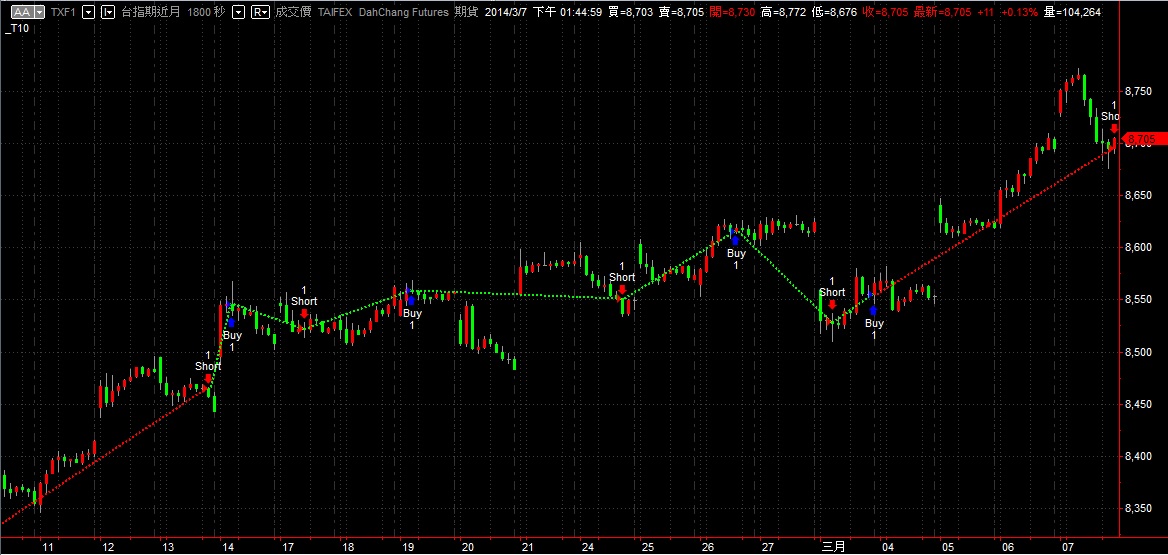
Task: Click the Short marker above date 24
Action: coord(622,277)
